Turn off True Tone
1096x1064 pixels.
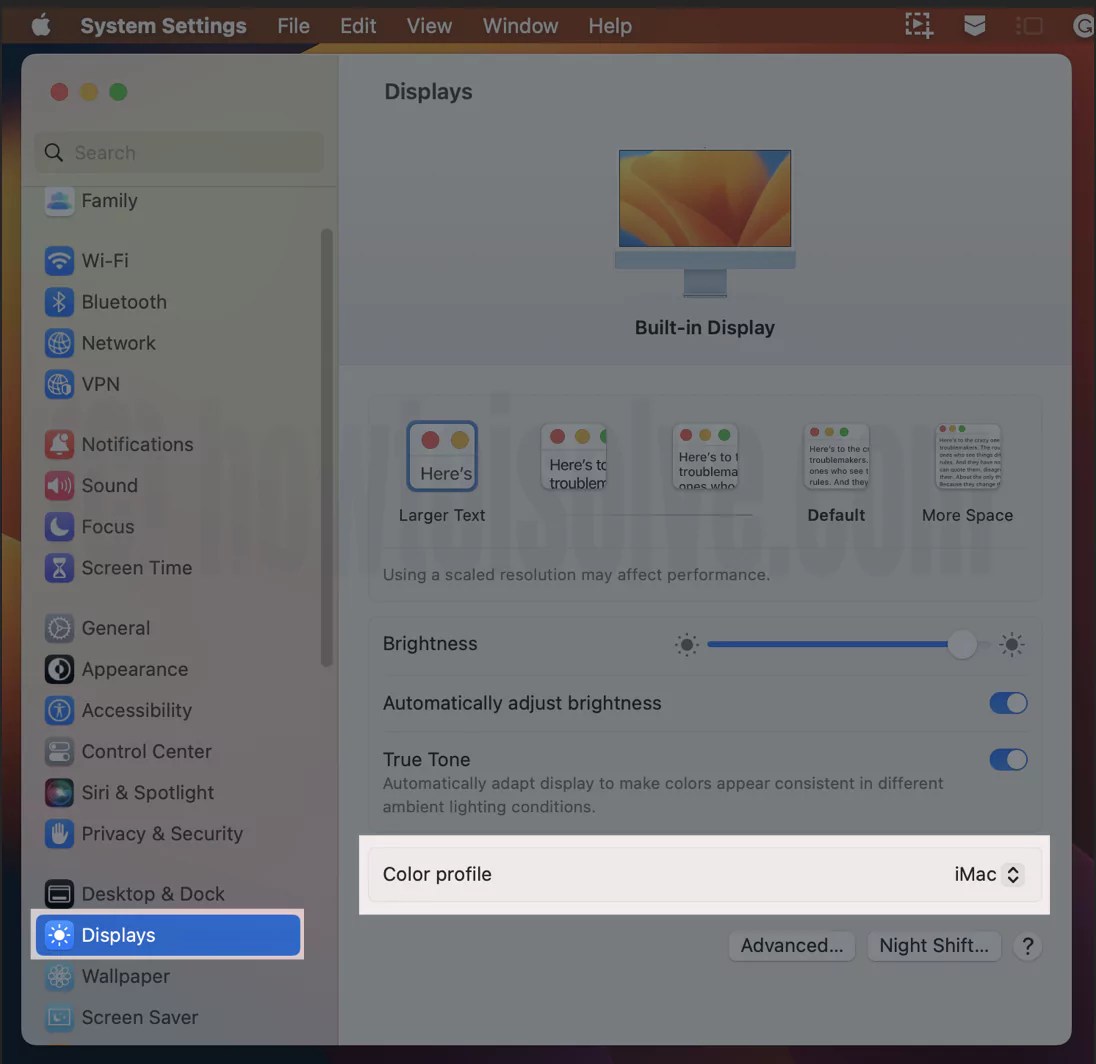[x=1008, y=759]
